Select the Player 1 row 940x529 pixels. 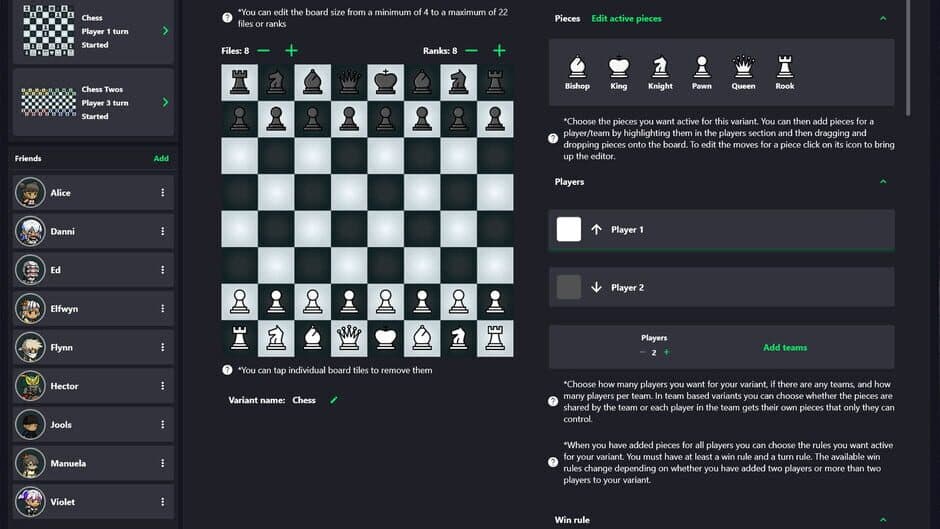(x=721, y=230)
